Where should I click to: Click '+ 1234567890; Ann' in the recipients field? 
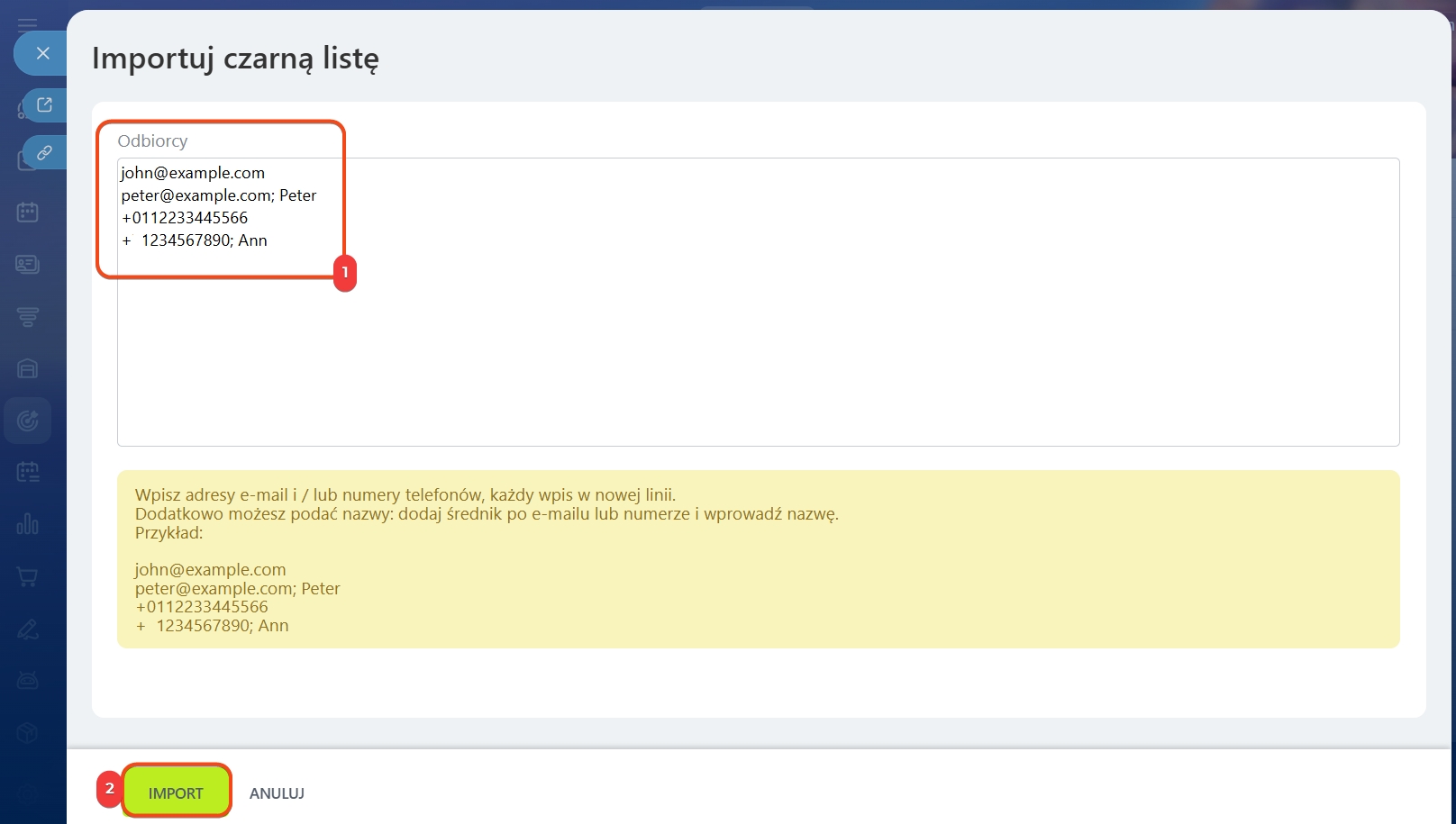point(195,240)
